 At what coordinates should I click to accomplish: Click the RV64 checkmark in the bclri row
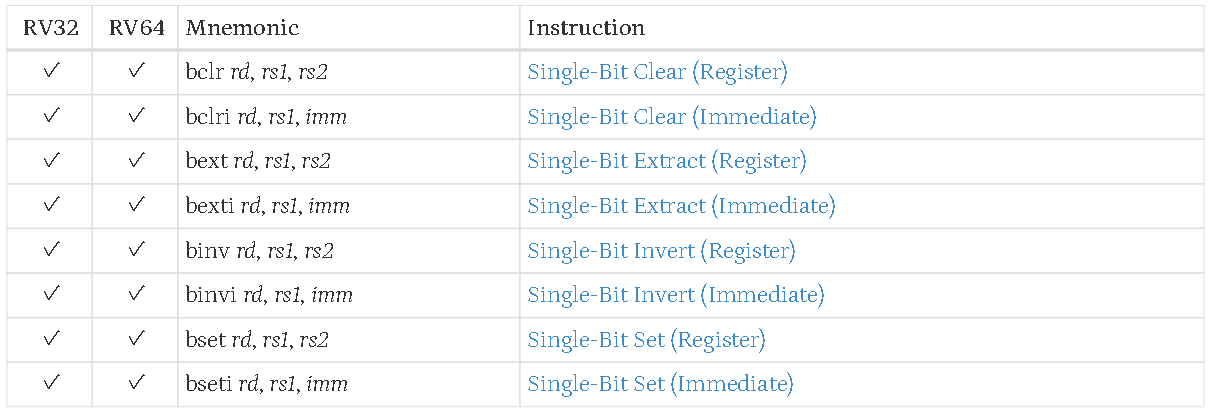pos(136,117)
